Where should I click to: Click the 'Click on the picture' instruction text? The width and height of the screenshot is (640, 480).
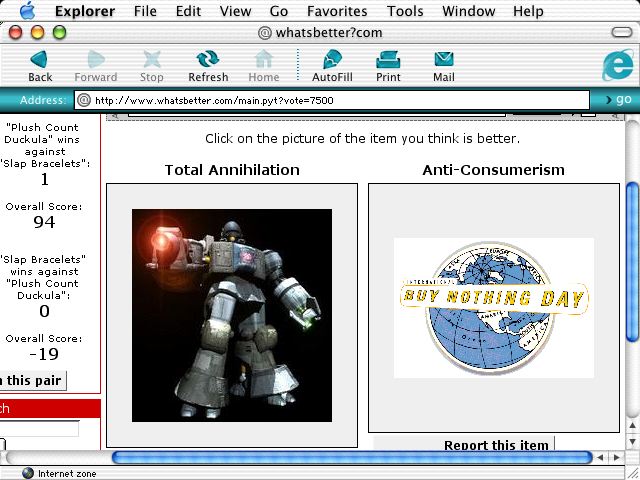(362, 139)
